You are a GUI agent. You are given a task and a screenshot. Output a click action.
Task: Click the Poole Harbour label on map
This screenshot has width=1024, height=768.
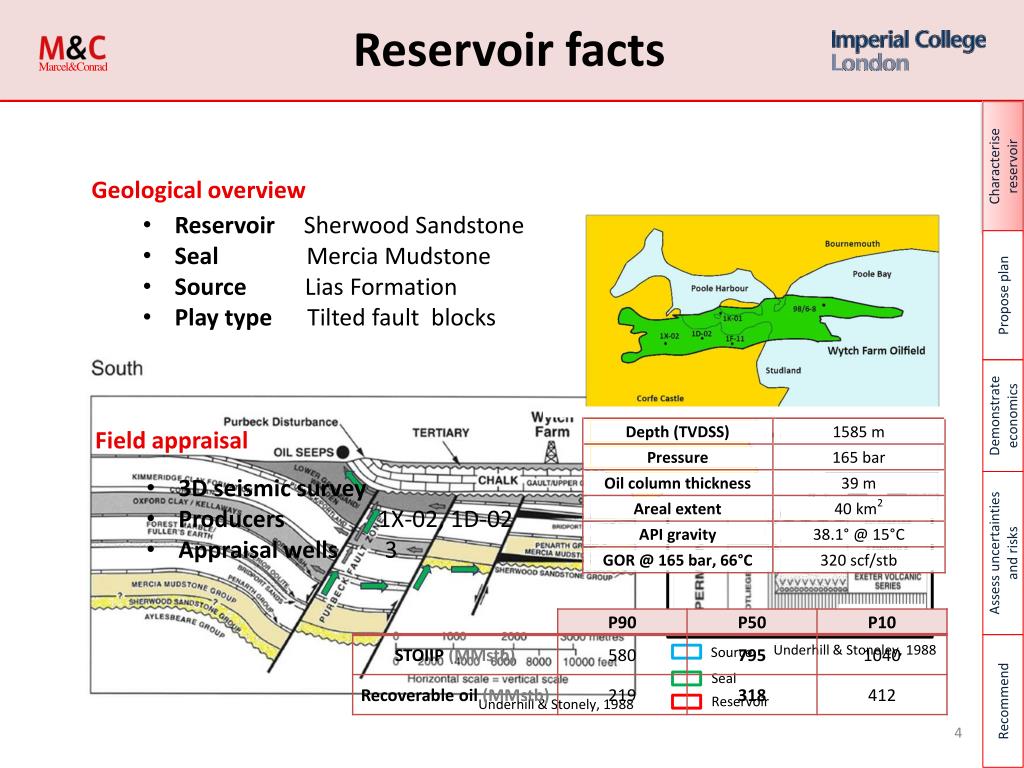point(719,288)
